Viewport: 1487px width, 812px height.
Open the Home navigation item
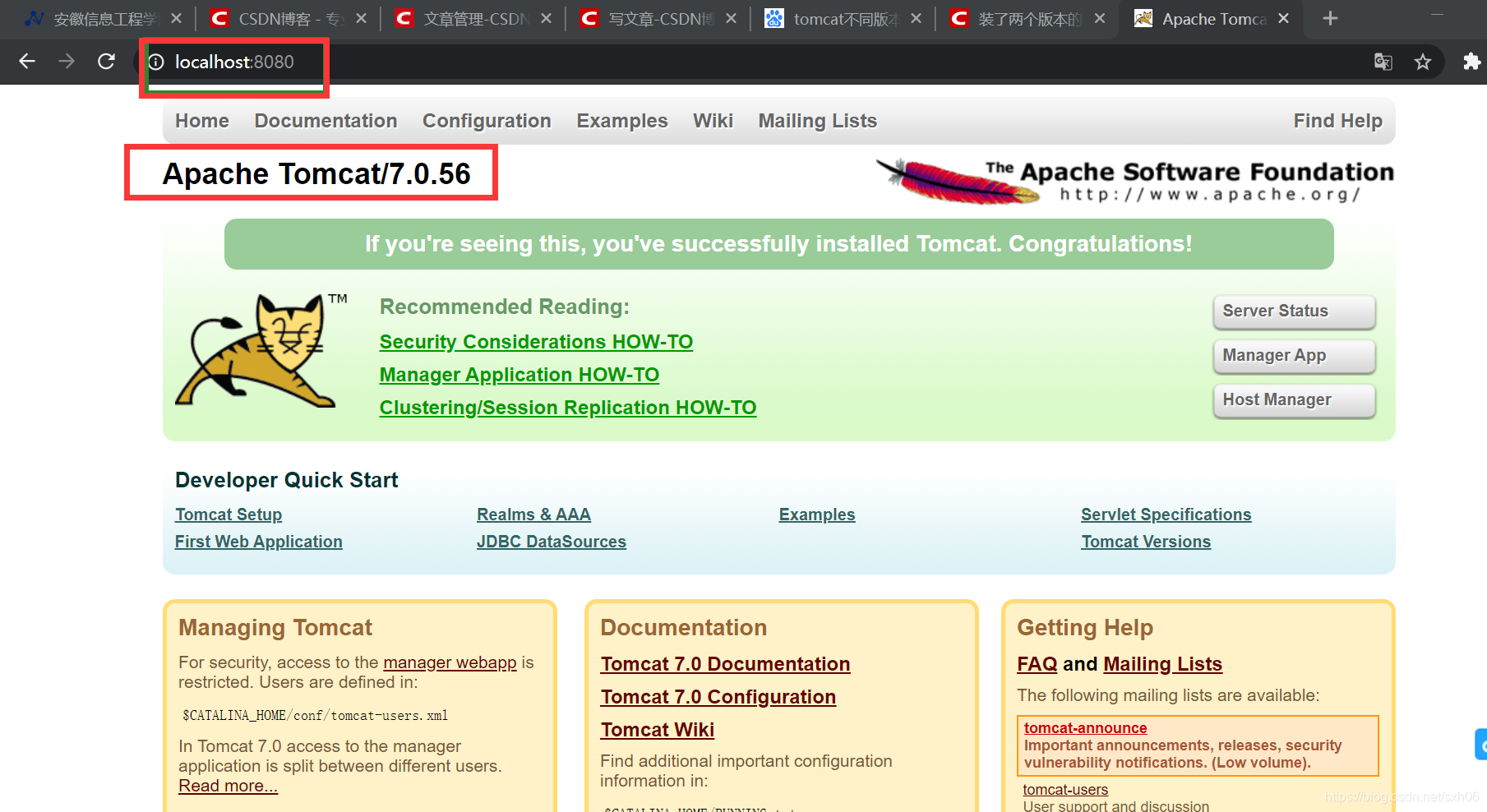[x=202, y=121]
